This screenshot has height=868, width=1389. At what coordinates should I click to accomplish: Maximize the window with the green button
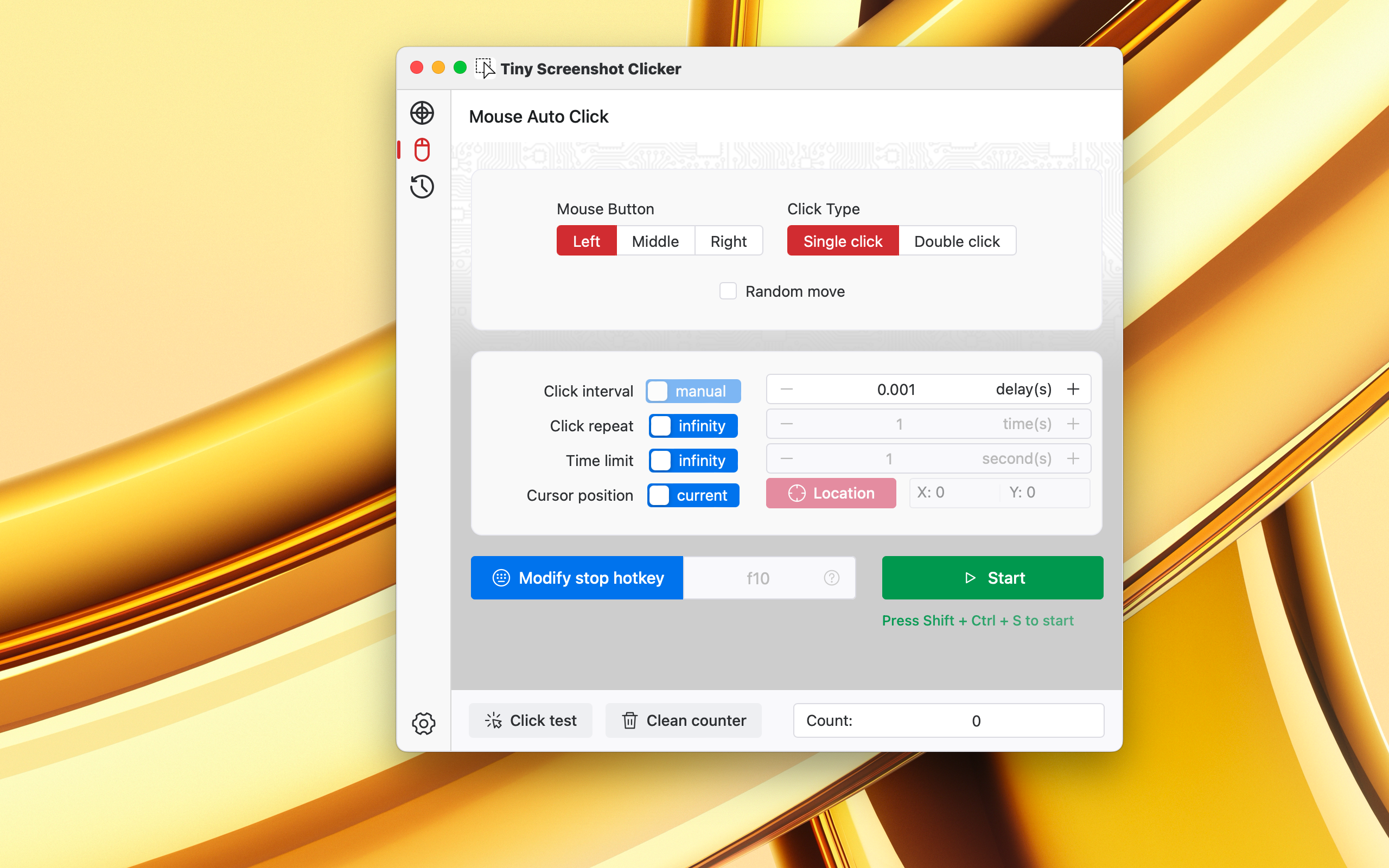(x=460, y=68)
